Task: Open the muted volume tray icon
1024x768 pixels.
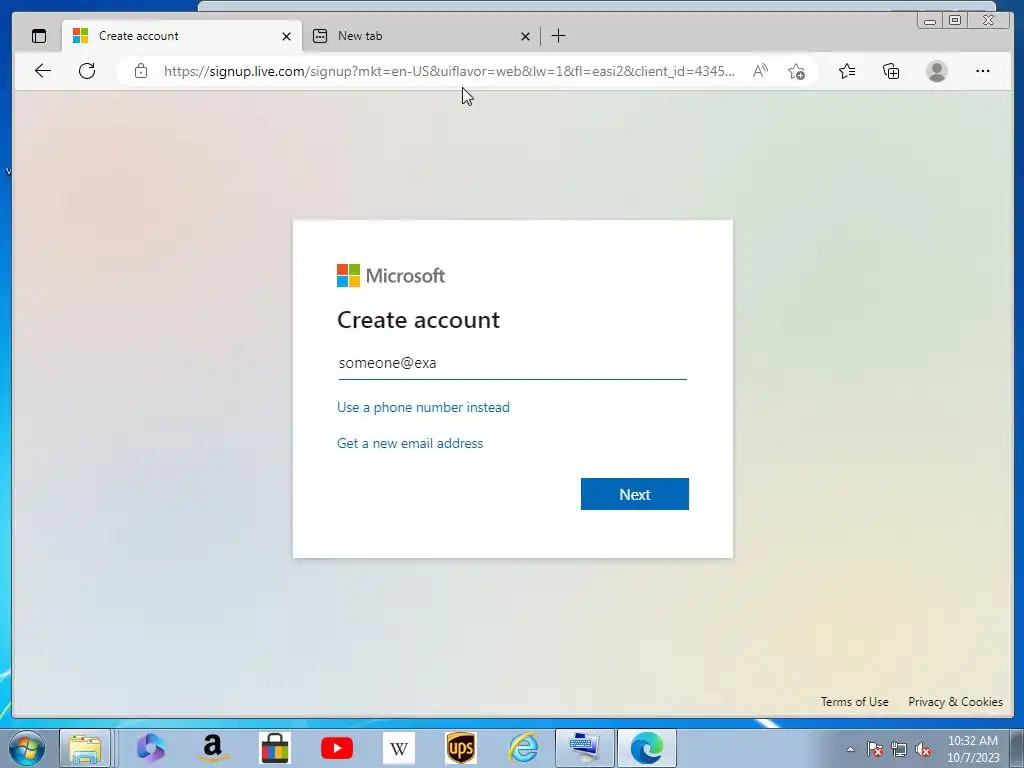Action: coord(923,749)
